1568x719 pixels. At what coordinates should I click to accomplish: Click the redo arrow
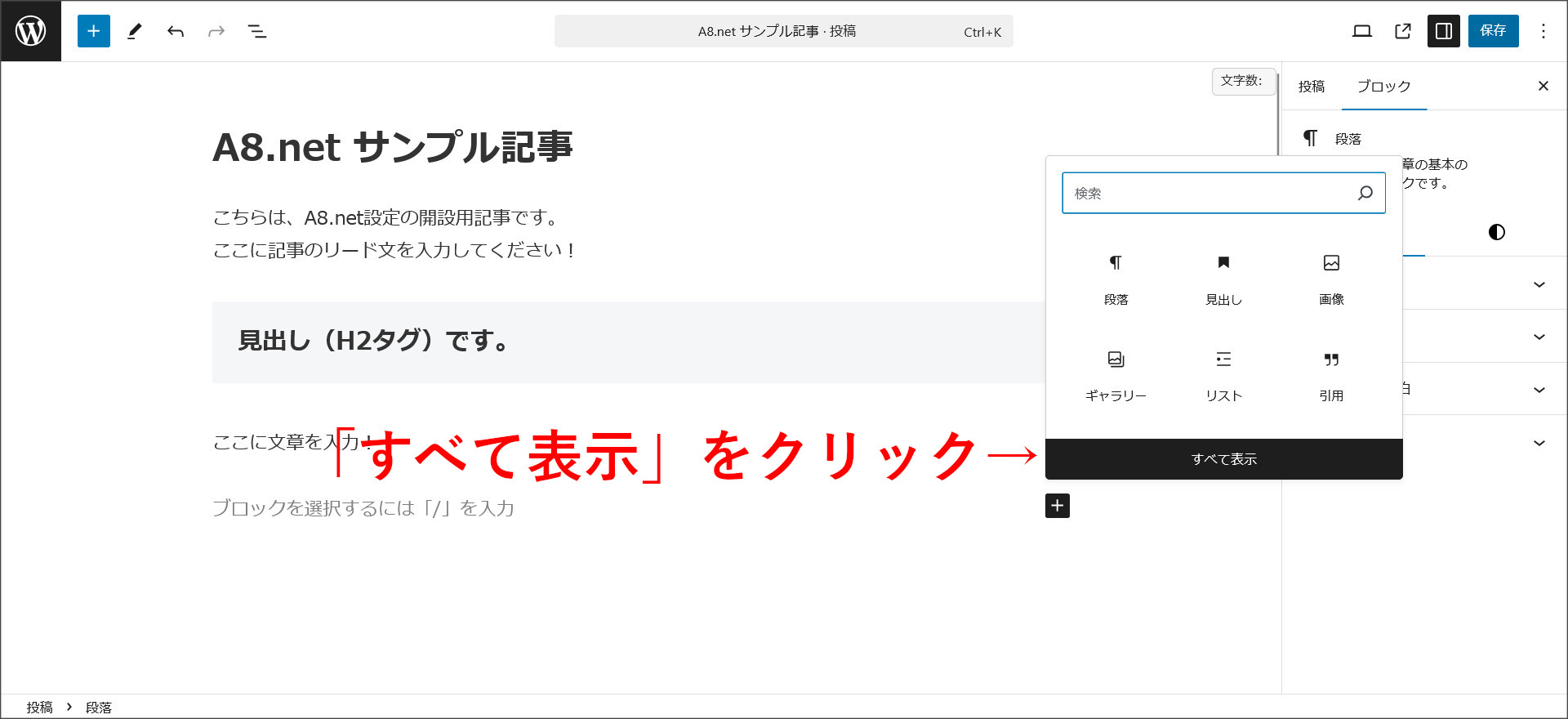pos(216,31)
